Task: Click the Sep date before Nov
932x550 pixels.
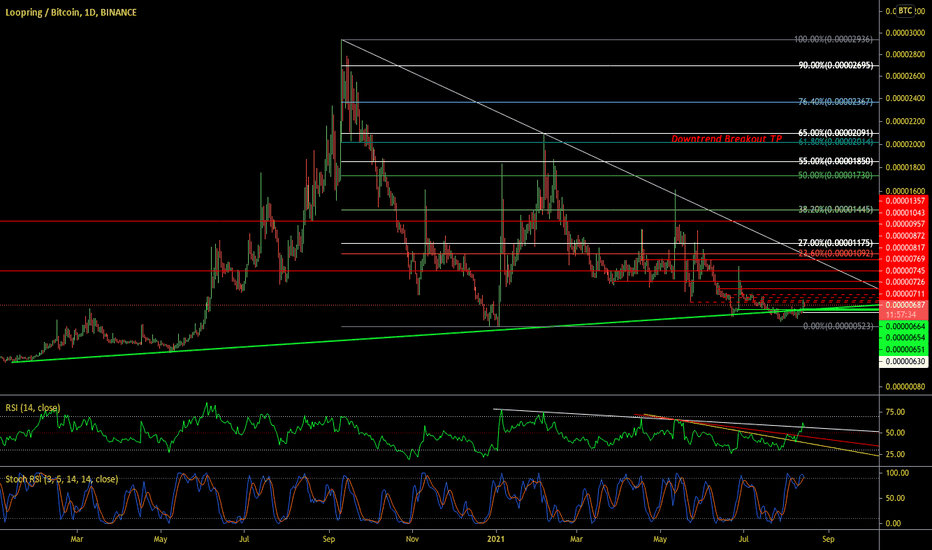Action: [x=329, y=539]
